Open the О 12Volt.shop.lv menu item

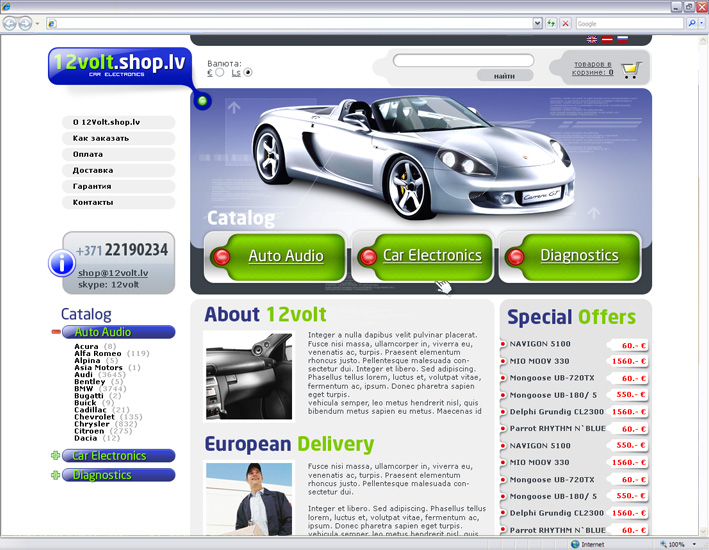(x=118, y=122)
